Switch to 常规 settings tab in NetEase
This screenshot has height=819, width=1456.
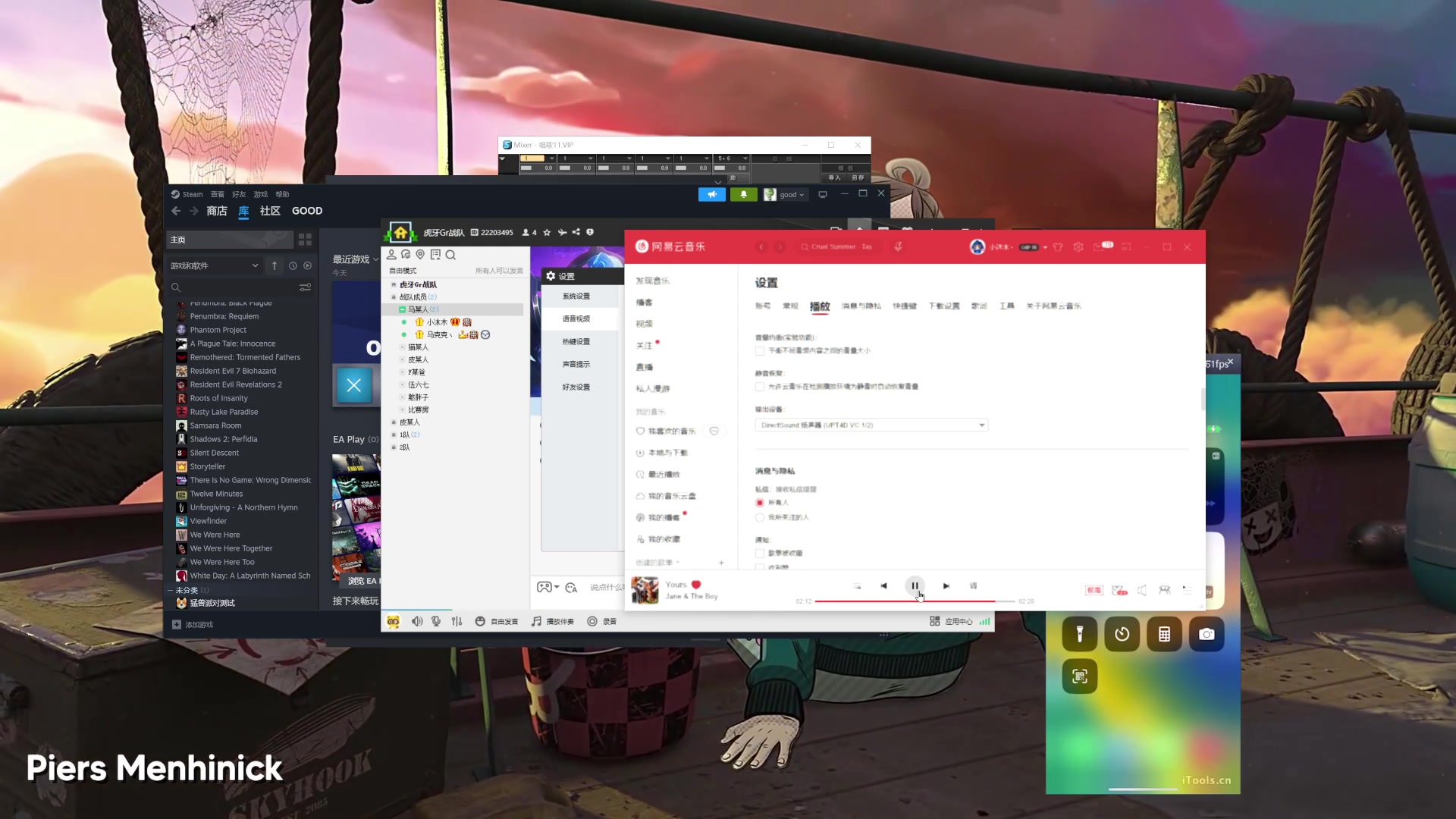tap(790, 306)
